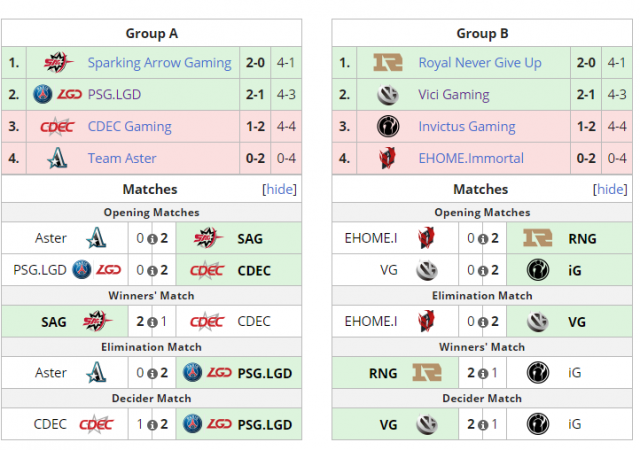The width and height of the screenshot is (640, 450).
Task: Click the Royal Never Give Up logo in standings
Action: click(386, 63)
